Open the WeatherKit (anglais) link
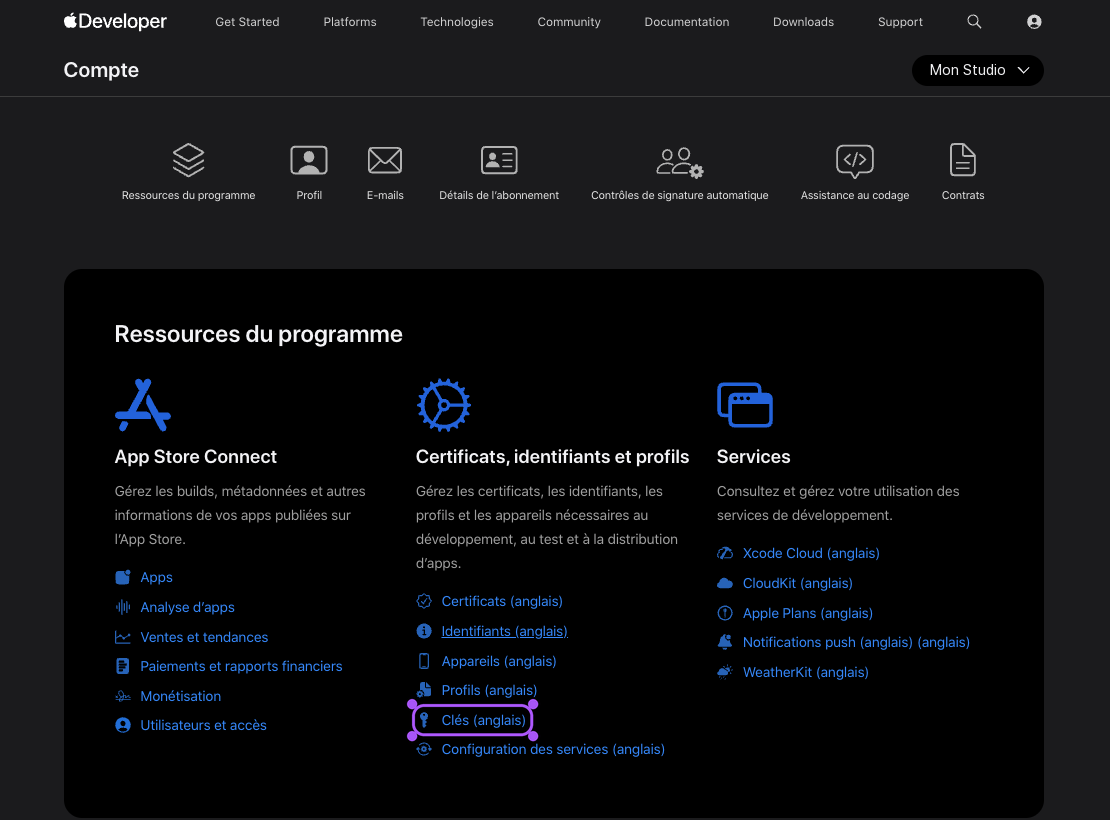 click(806, 673)
